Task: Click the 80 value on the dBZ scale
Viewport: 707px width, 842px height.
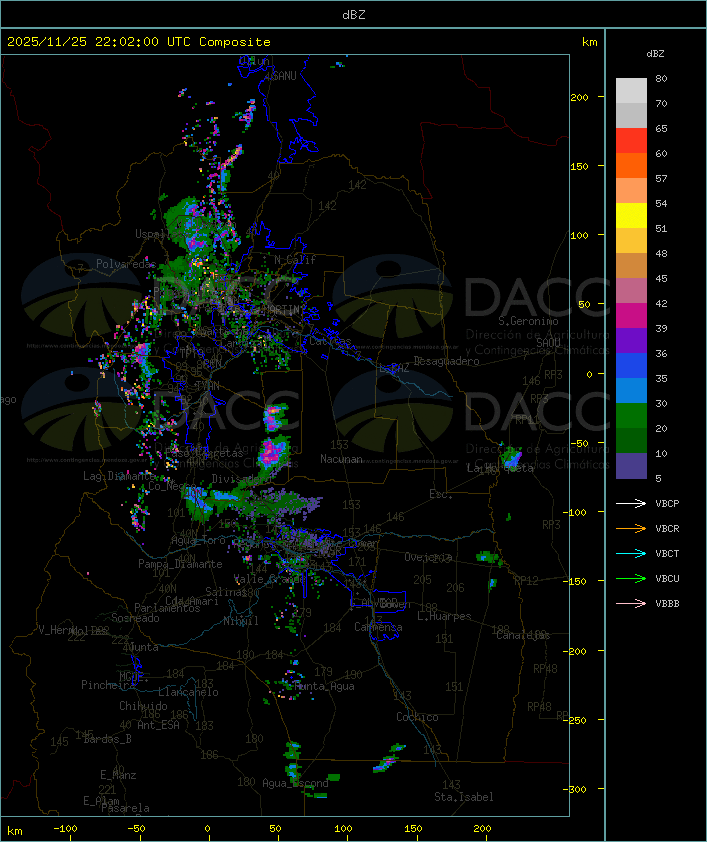Action: click(x=661, y=78)
